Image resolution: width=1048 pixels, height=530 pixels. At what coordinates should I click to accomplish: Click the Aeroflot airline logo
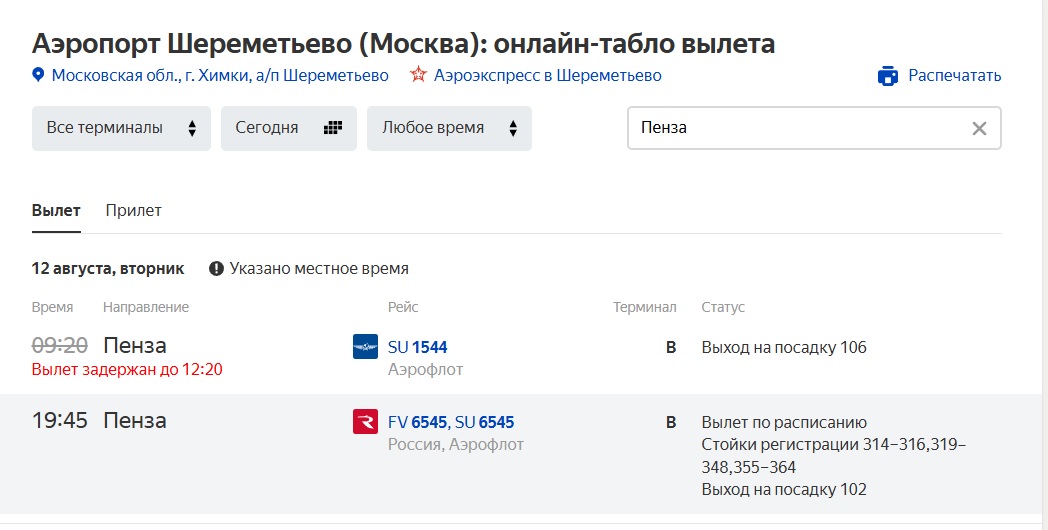pyautogui.click(x=365, y=347)
